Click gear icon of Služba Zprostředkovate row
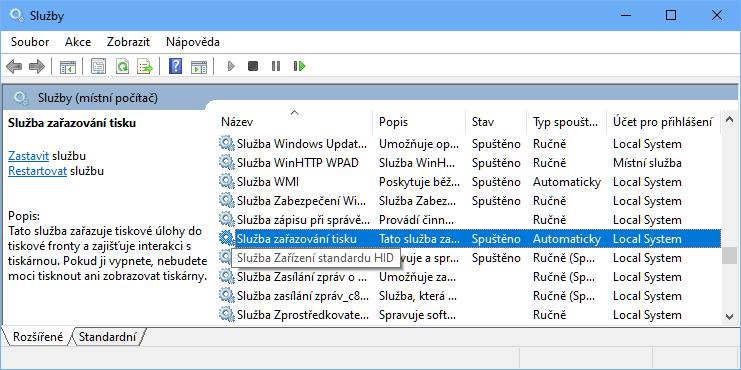Screen dimensions: 741x370 click(227, 315)
